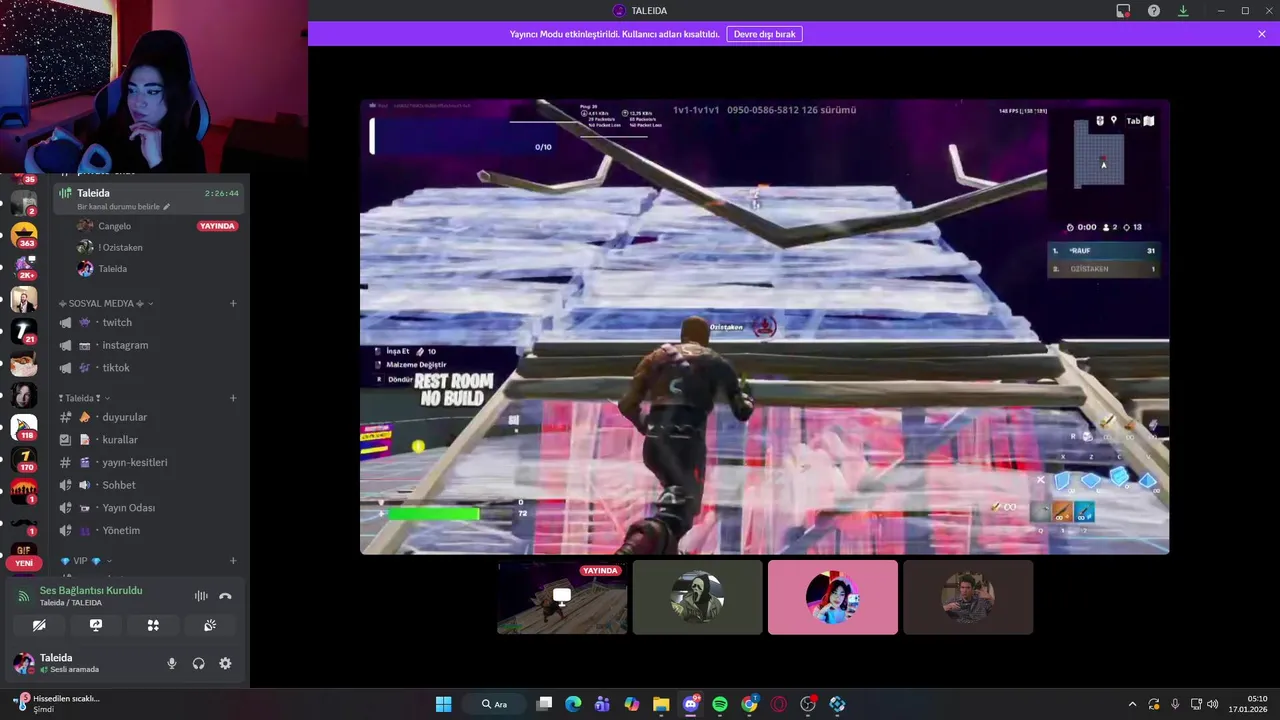
Task: Open the server with 363 badge
Action: pos(24,236)
